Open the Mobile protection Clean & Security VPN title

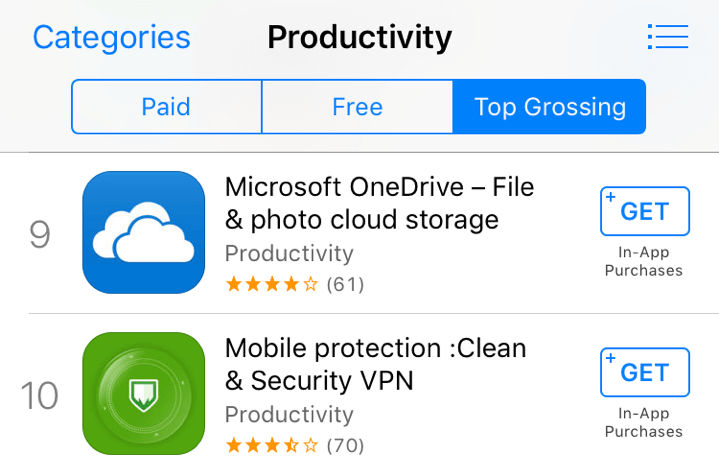click(375, 364)
